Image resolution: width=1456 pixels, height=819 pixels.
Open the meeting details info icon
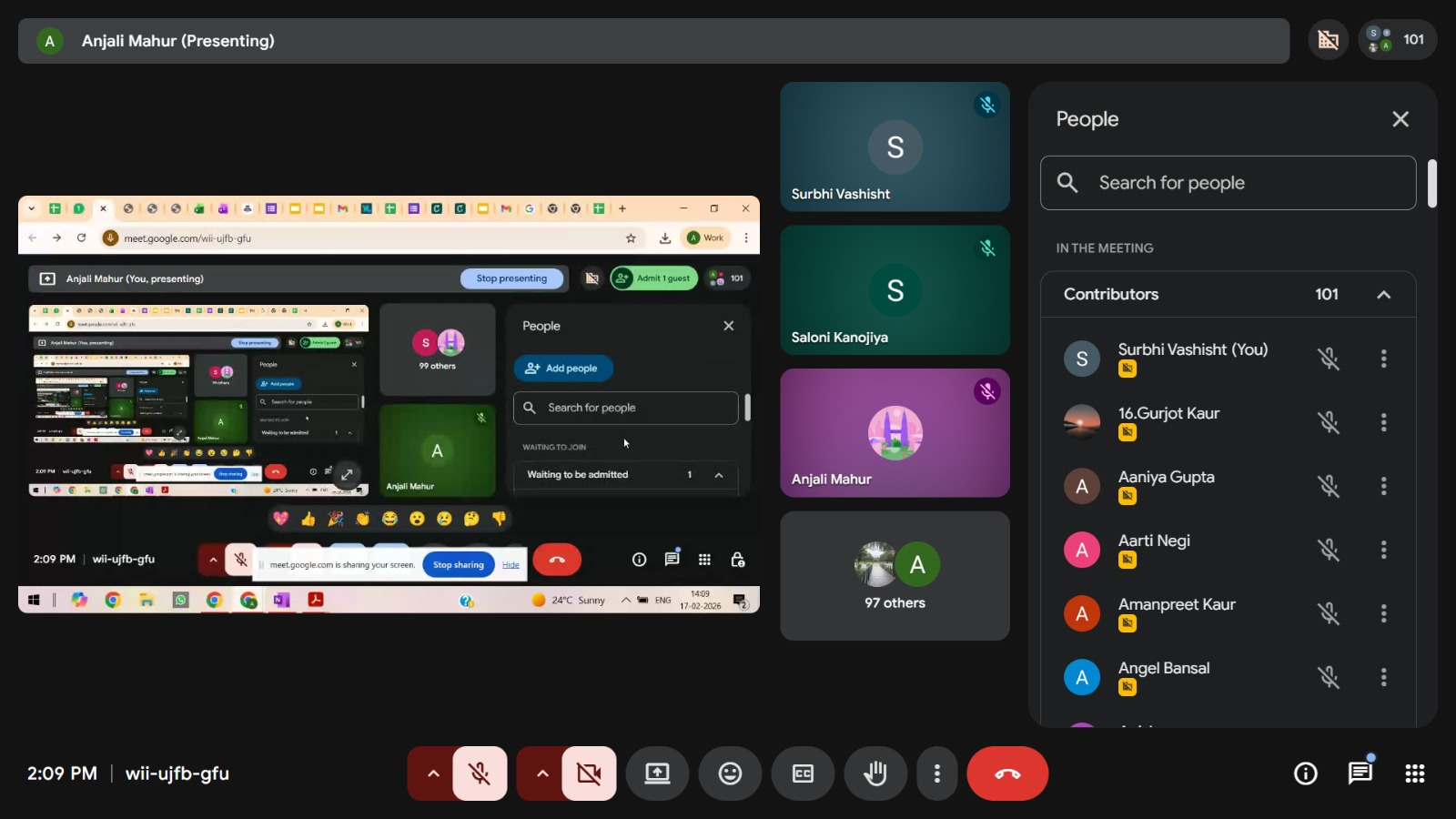1305,773
